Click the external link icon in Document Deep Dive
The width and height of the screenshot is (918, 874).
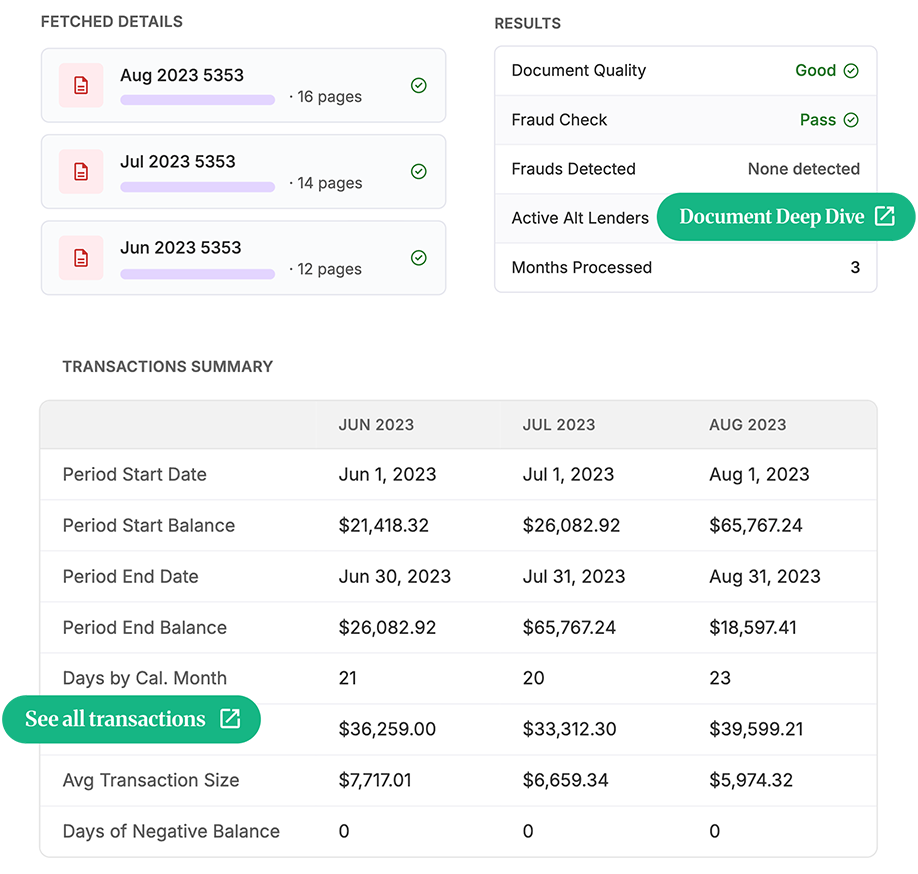pyautogui.click(x=885, y=216)
